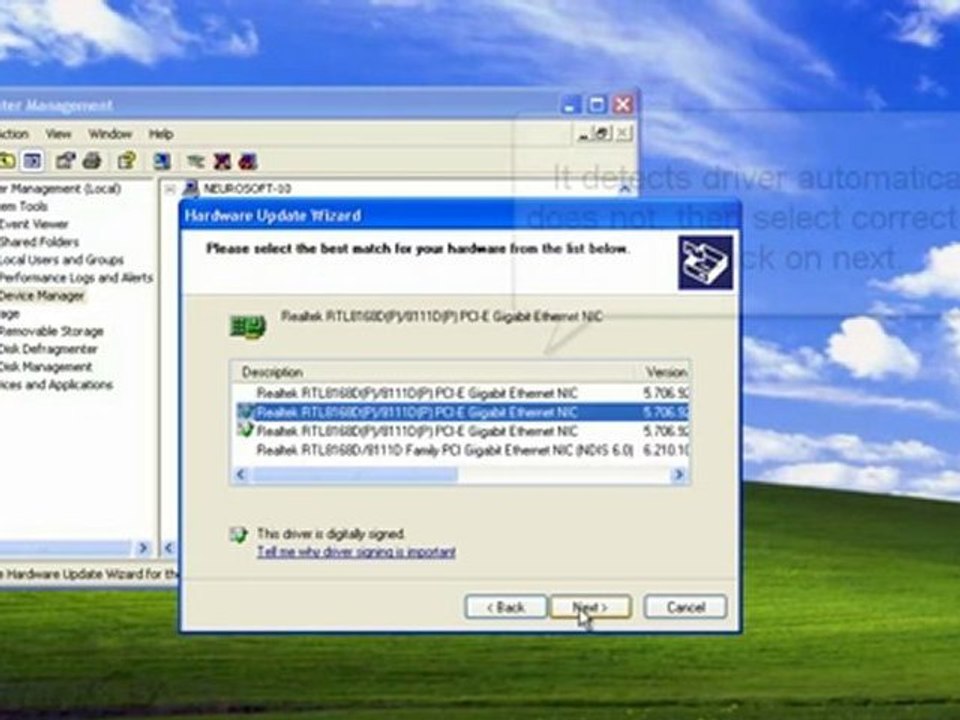Open the Properties toolbar icon in Computer Management
This screenshot has height=720, width=960.
[x=65, y=161]
